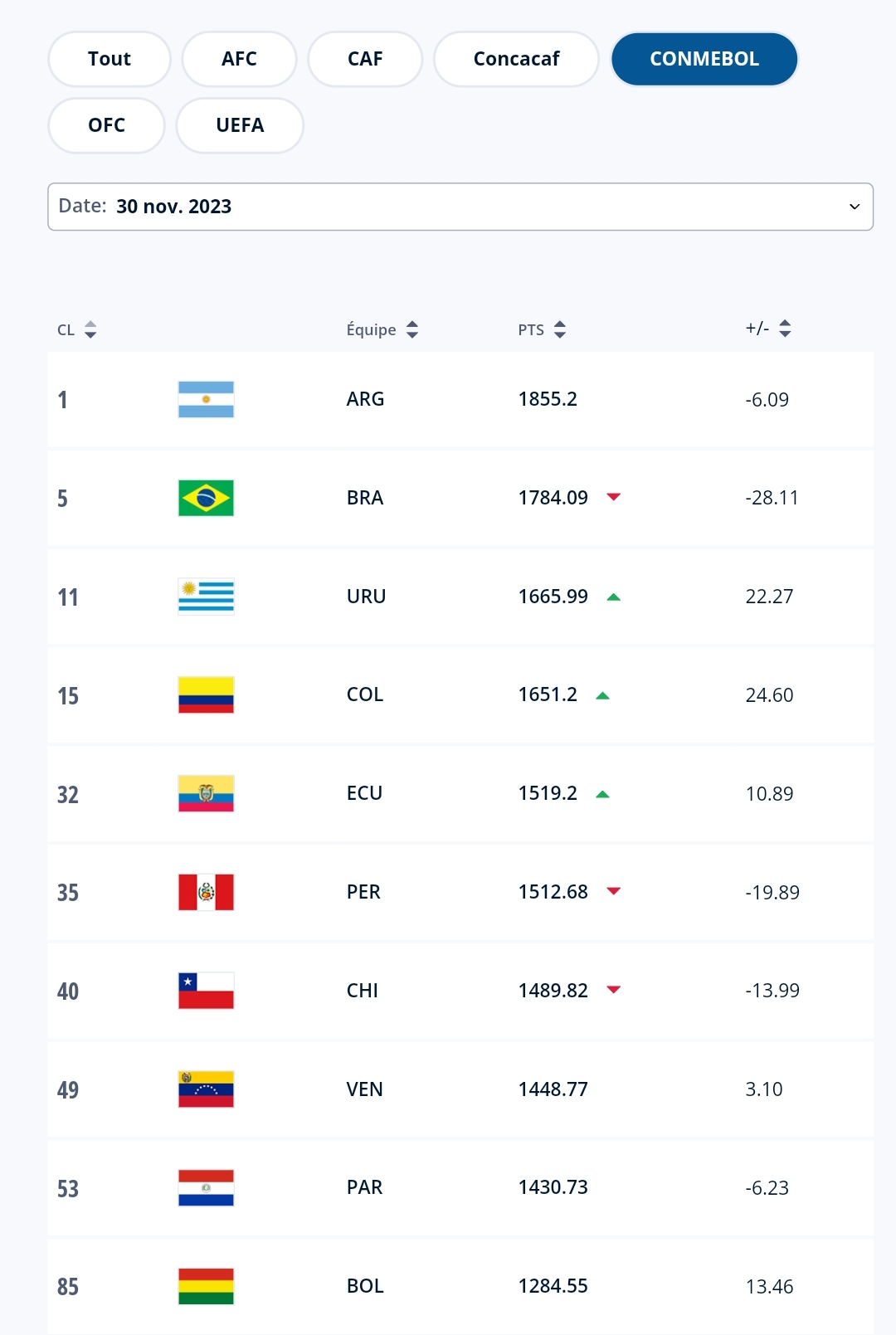
Task: Switch to the Concacaf tab
Action: click(x=516, y=59)
